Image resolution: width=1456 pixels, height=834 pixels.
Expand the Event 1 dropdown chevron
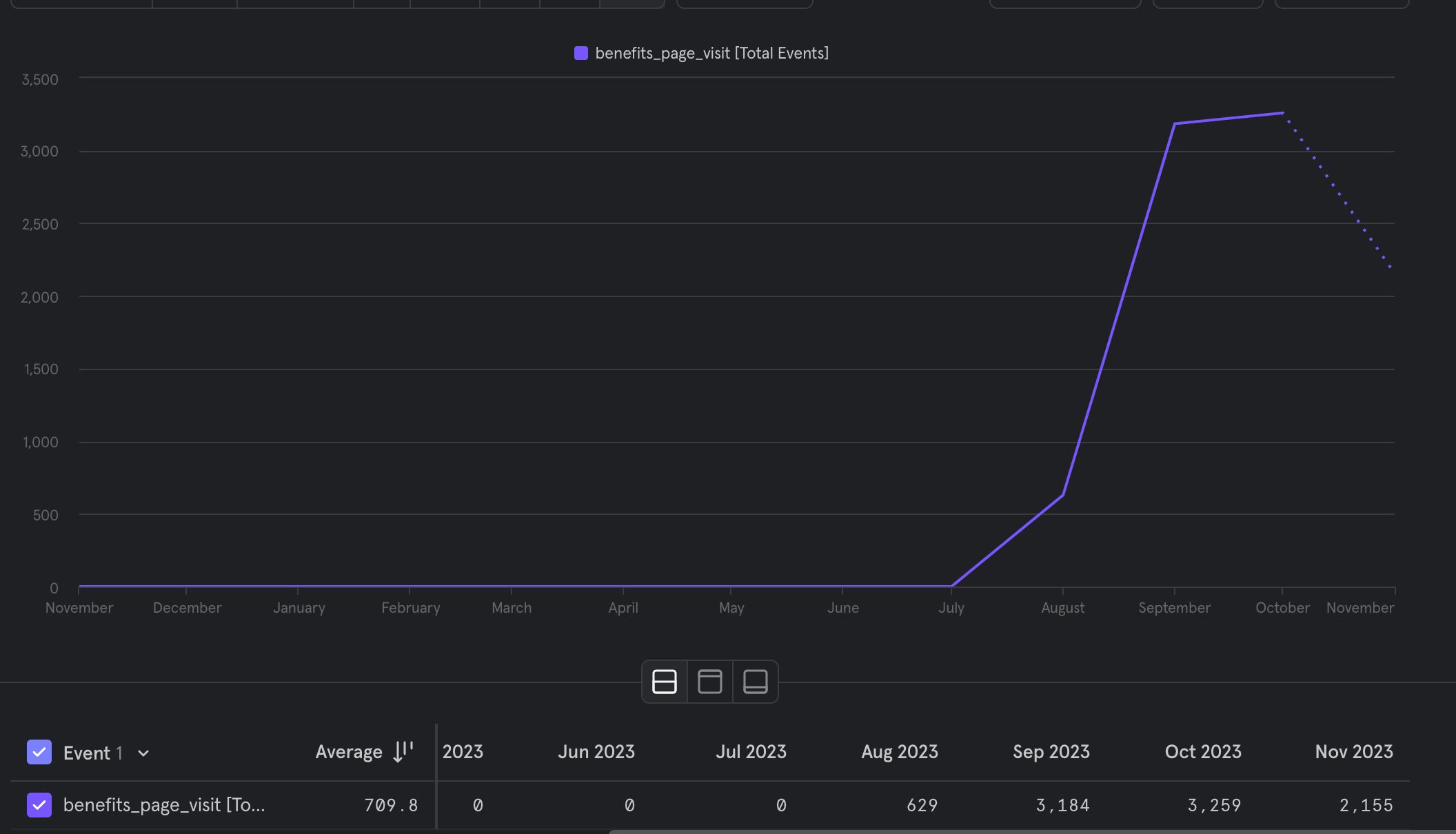coord(143,753)
